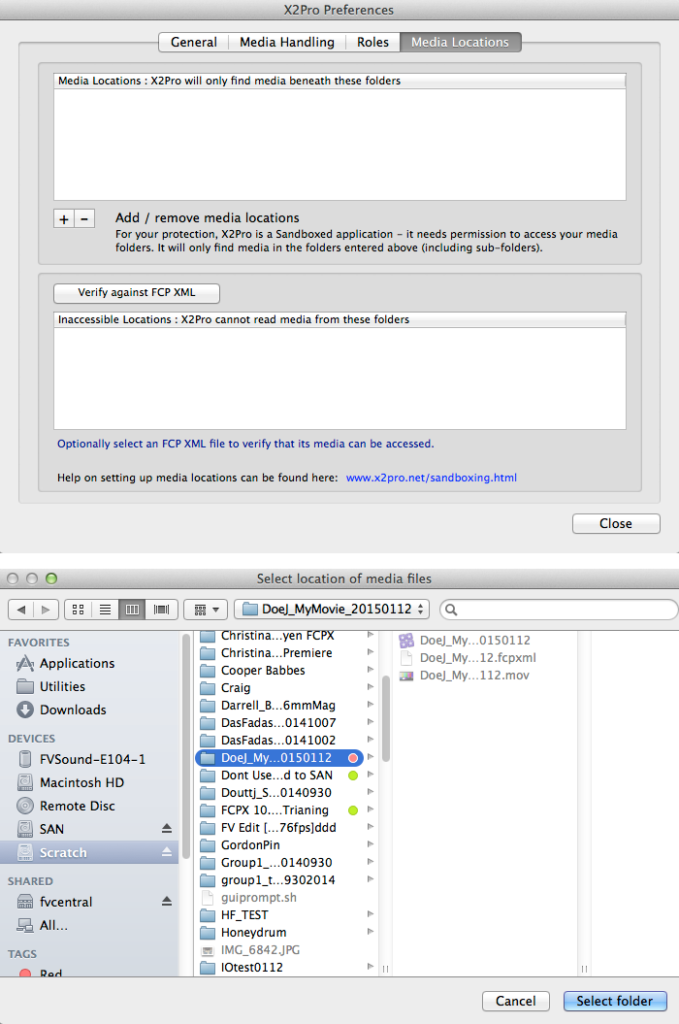
Task: Select Utilities in the sidebar
Action: click(62, 687)
